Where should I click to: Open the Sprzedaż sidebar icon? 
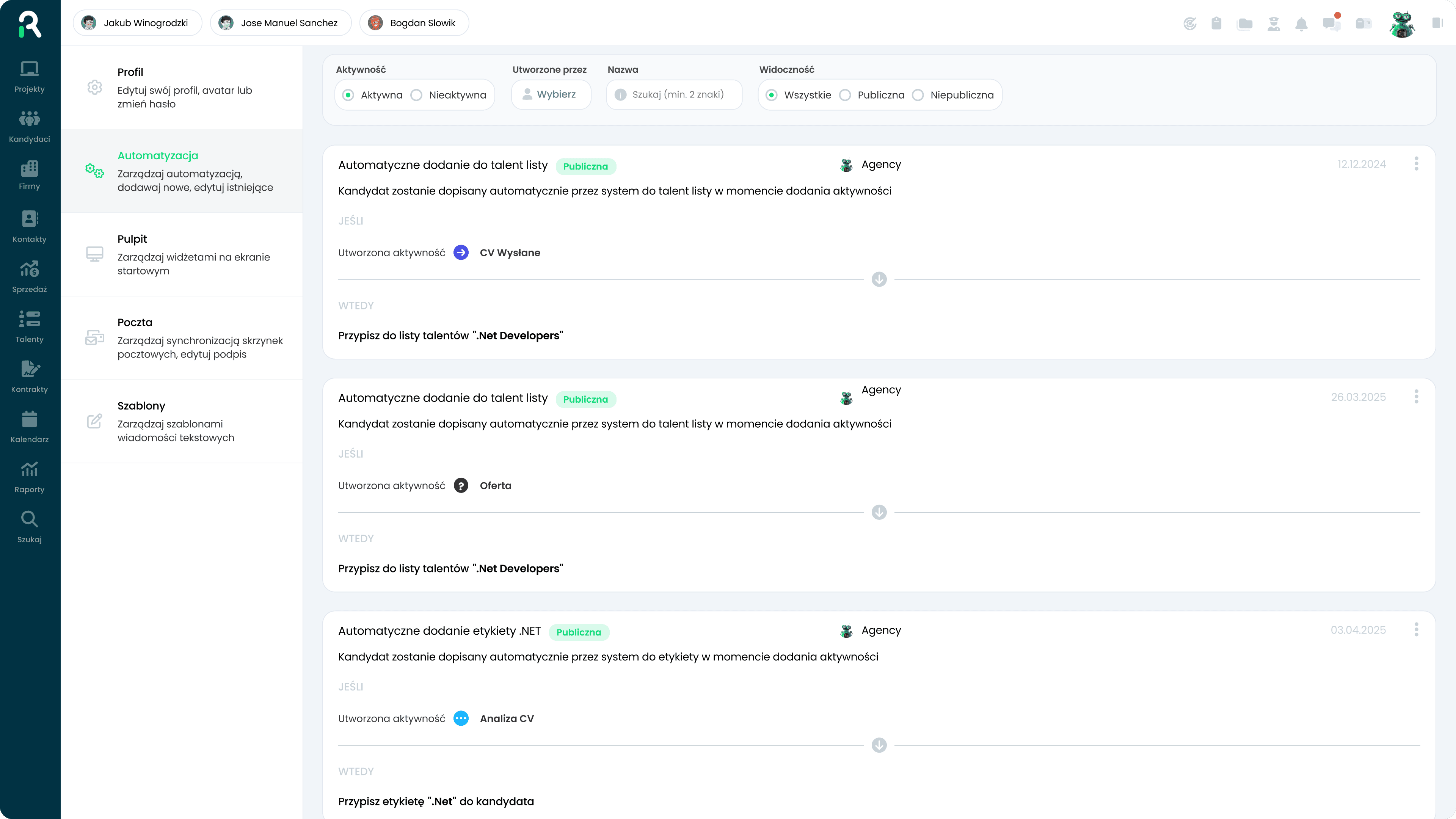coord(30,269)
